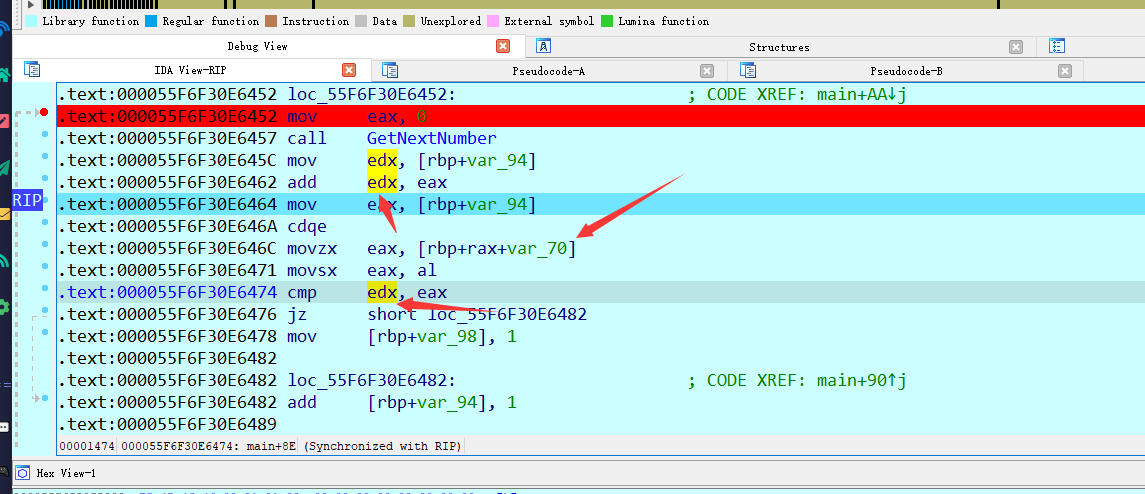
Task: Toggle the red breakpoint dot at 6452
Action: point(44,112)
